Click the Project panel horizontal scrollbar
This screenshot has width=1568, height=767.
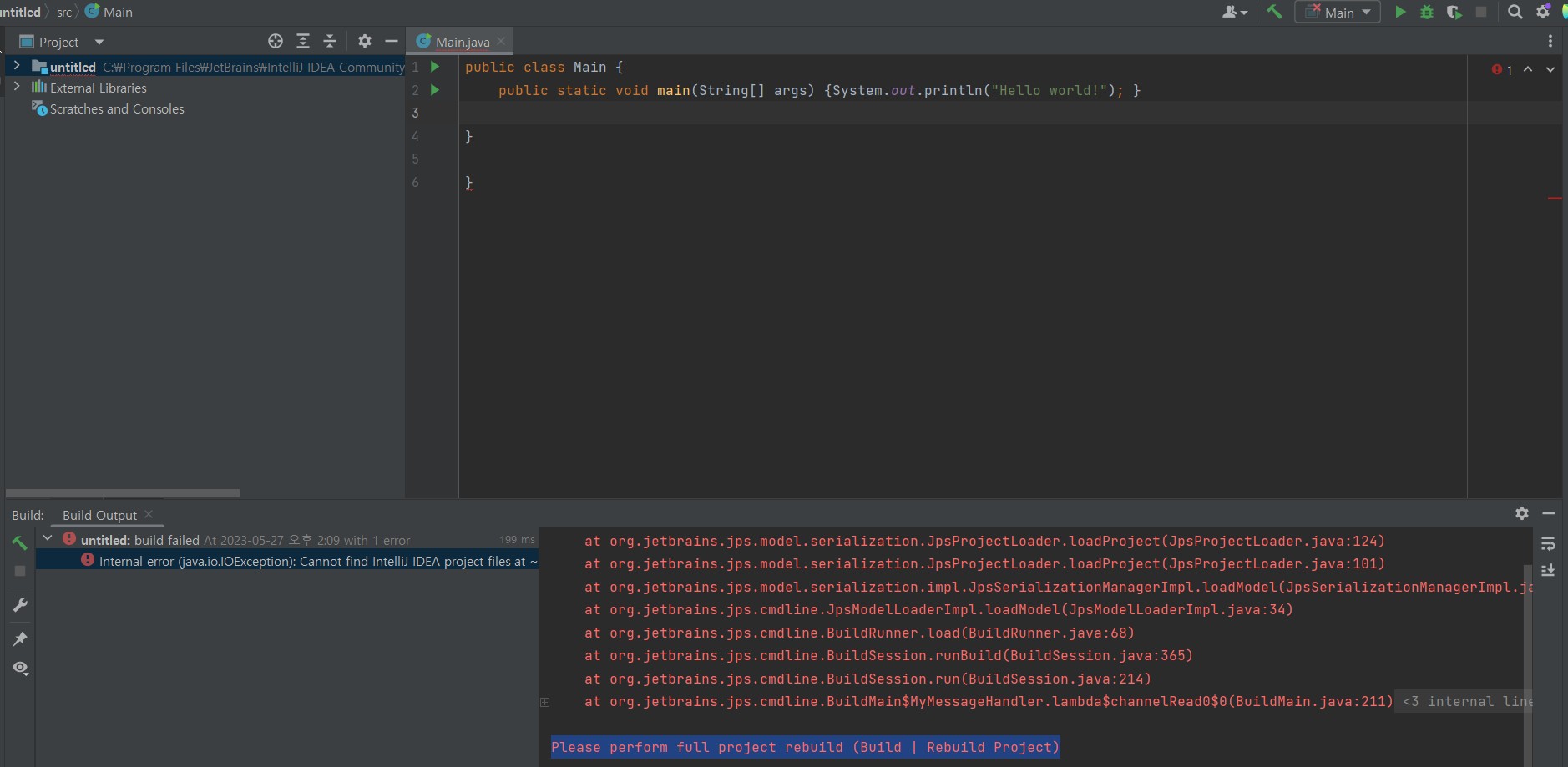pos(123,493)
